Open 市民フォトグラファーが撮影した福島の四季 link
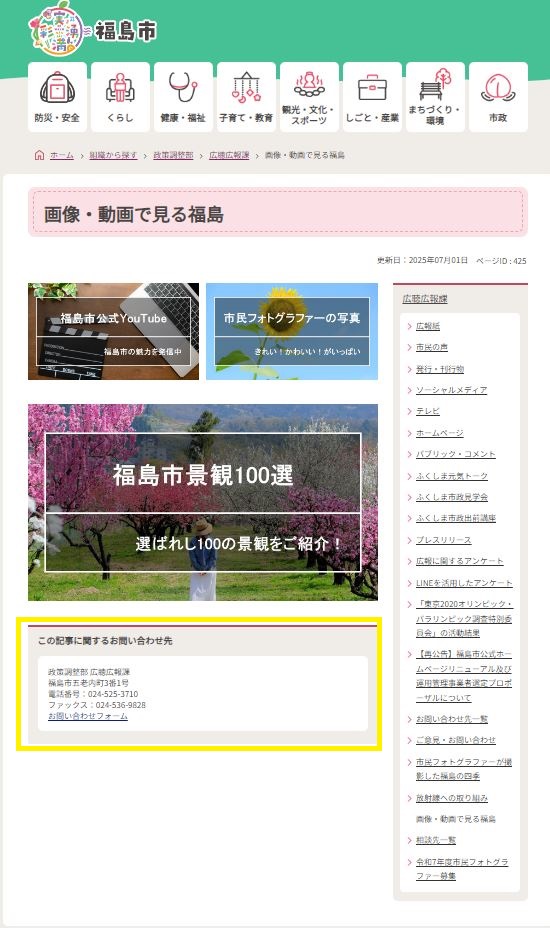The image size is (550, 928). tap(464, 769)
